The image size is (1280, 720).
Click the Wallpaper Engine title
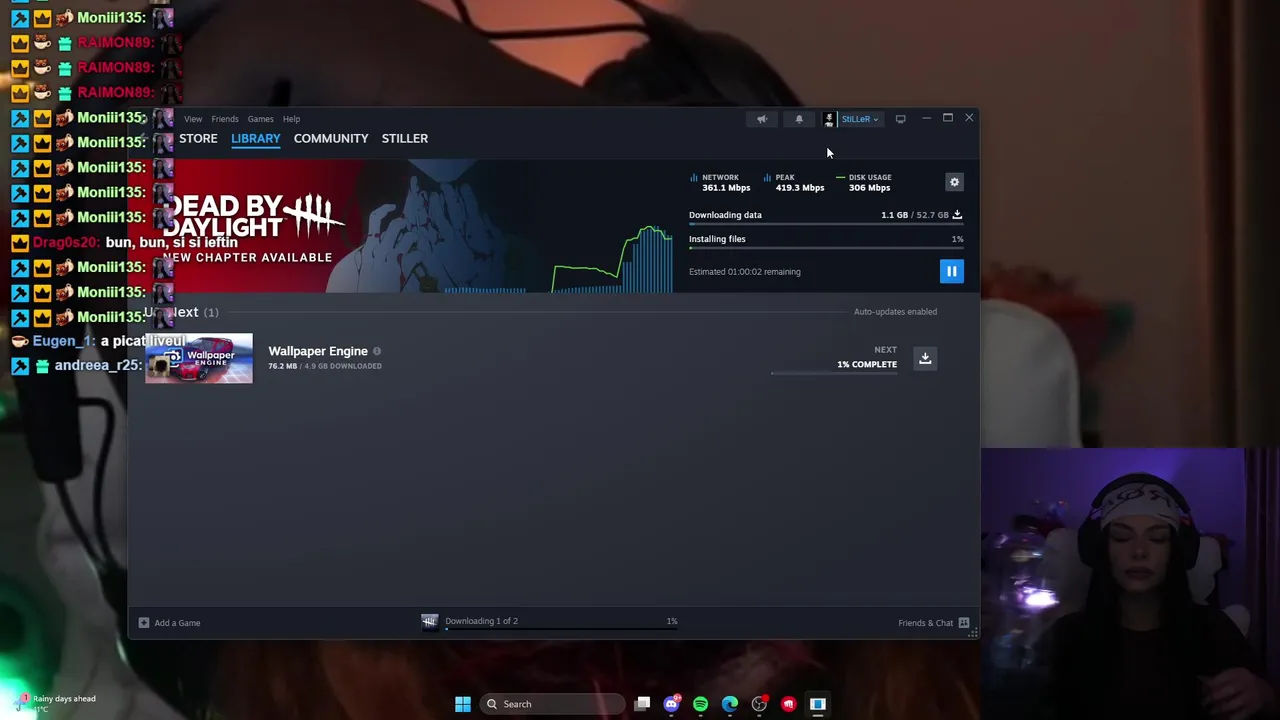click(318, 351)
